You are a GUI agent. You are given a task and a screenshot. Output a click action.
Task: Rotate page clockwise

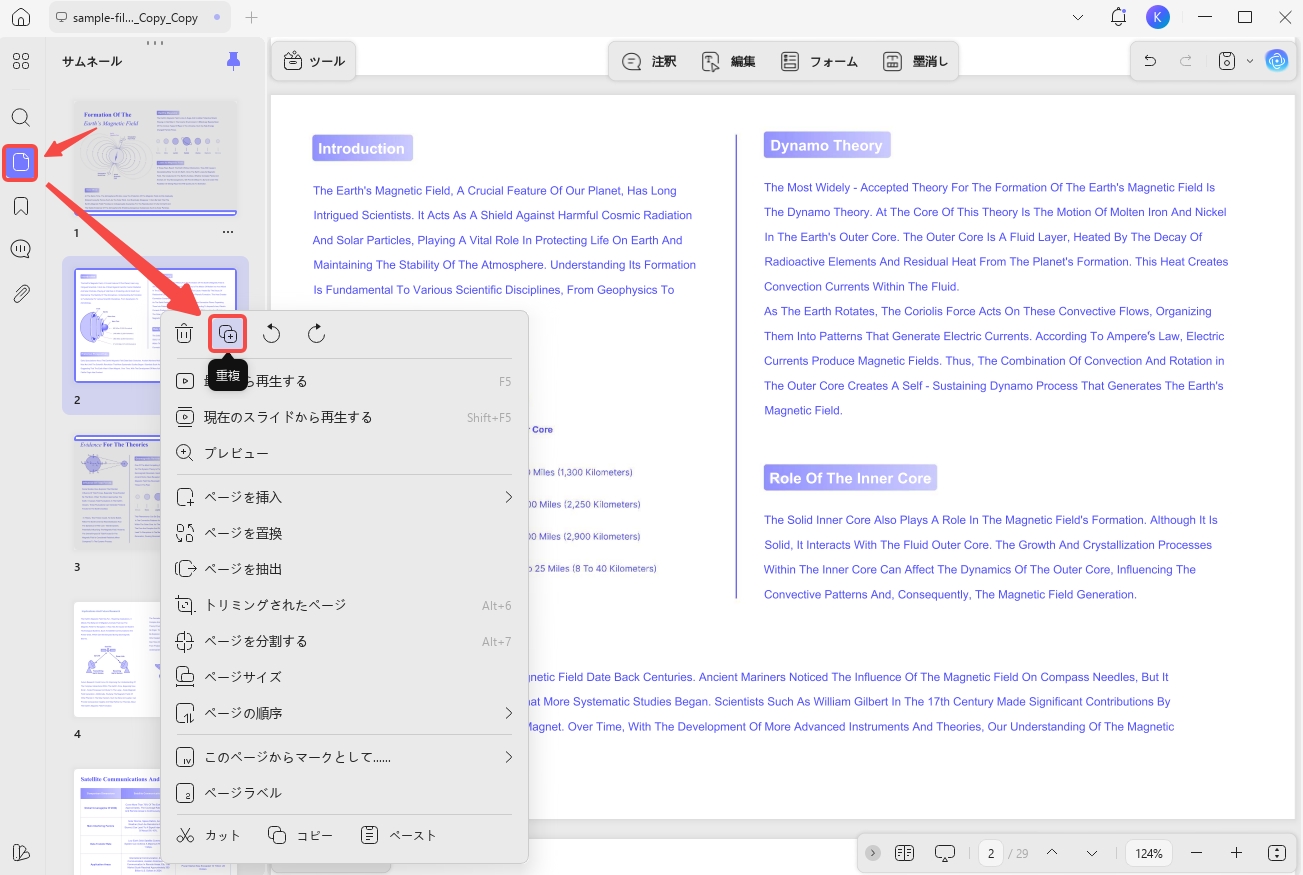[x=316, y=334]
